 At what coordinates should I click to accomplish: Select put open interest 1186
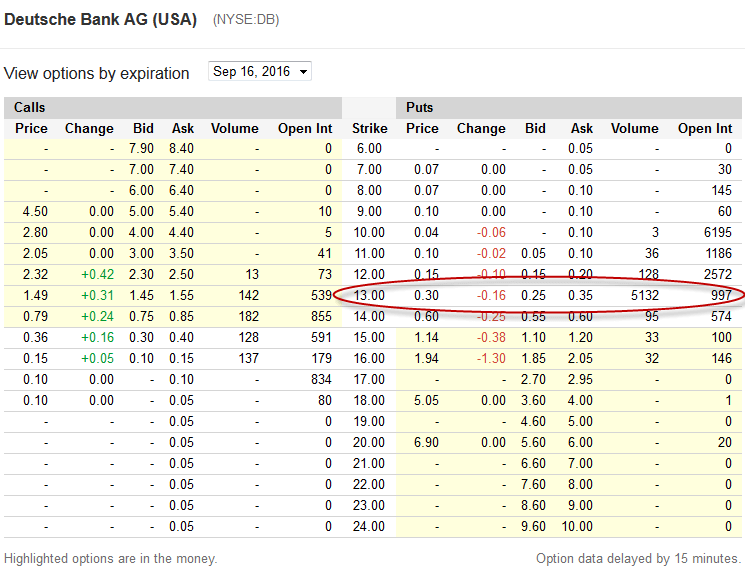[718, 253]
